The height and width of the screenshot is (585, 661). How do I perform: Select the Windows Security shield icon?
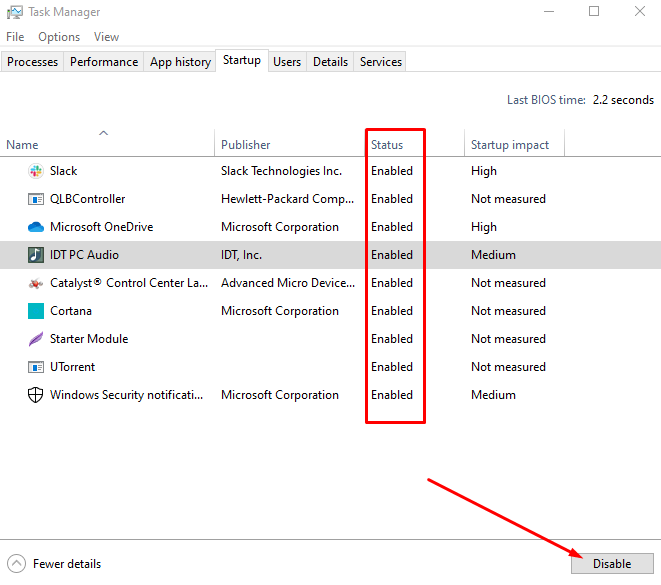35,395
